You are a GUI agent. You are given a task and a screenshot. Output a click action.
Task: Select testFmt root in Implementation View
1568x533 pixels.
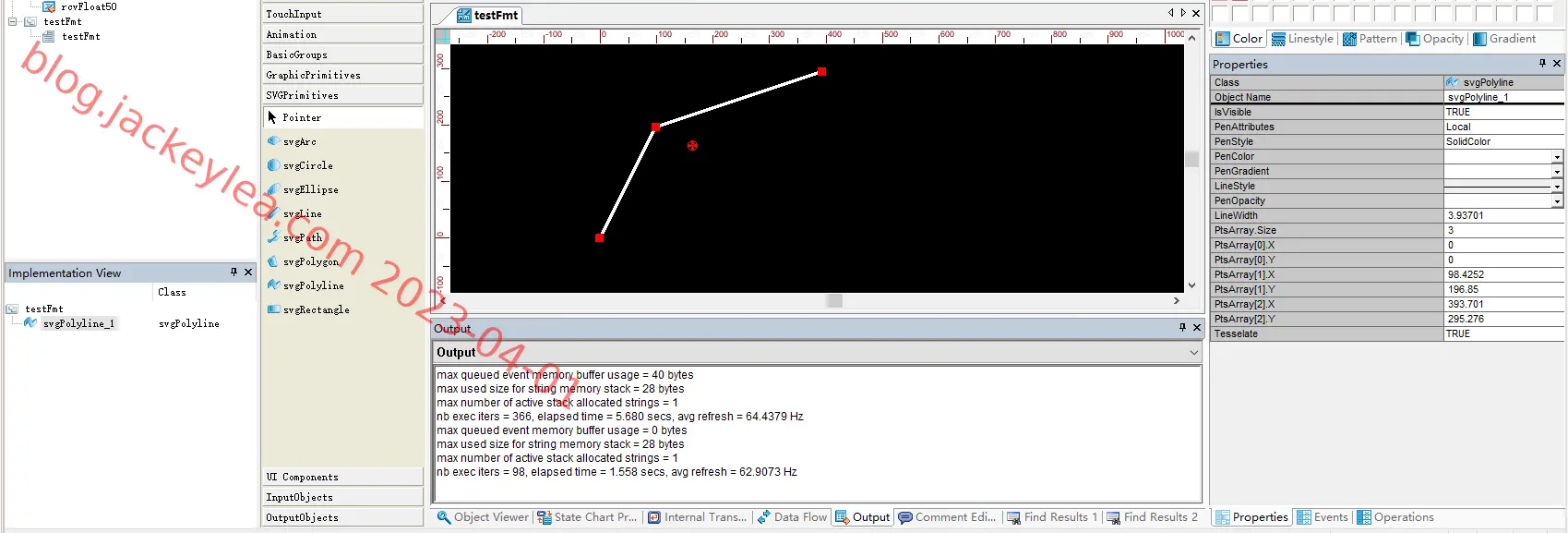tap(44, 309)
